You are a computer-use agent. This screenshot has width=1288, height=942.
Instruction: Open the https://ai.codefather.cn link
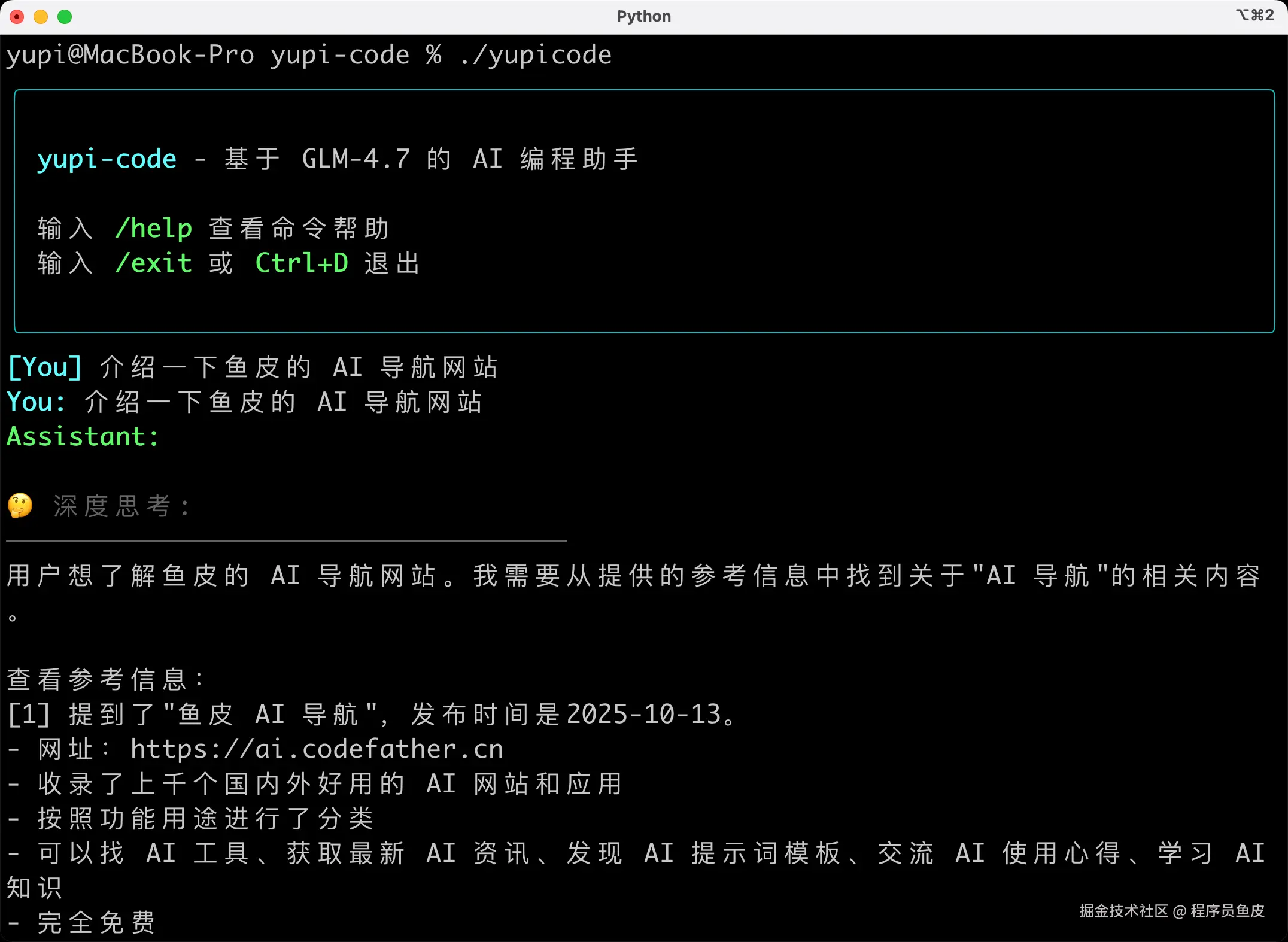[x=317, y=749]
